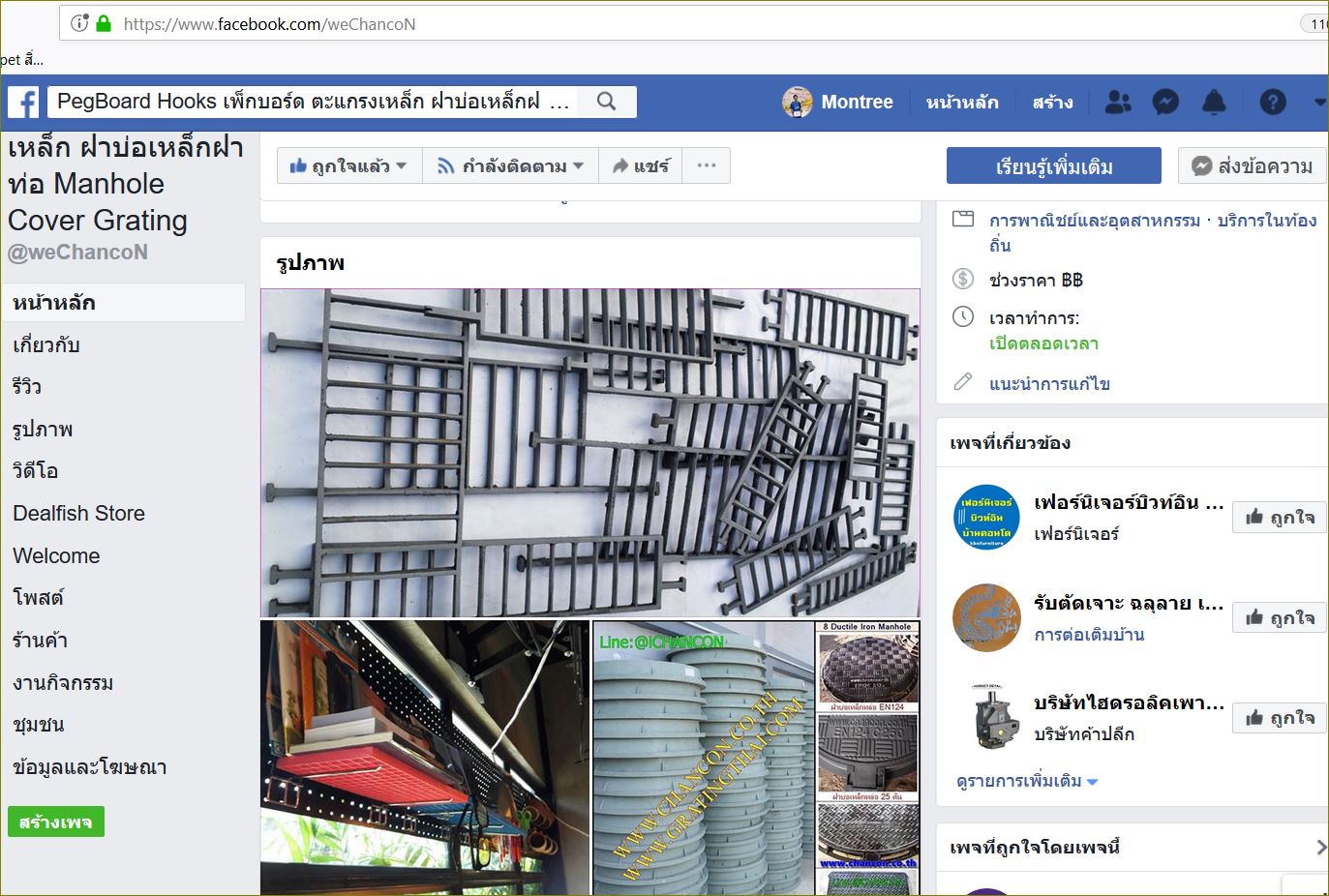Open the ถูกใจแล้ว liked dropdown
Screen dimensions: 1329x896
pos(349,166)
